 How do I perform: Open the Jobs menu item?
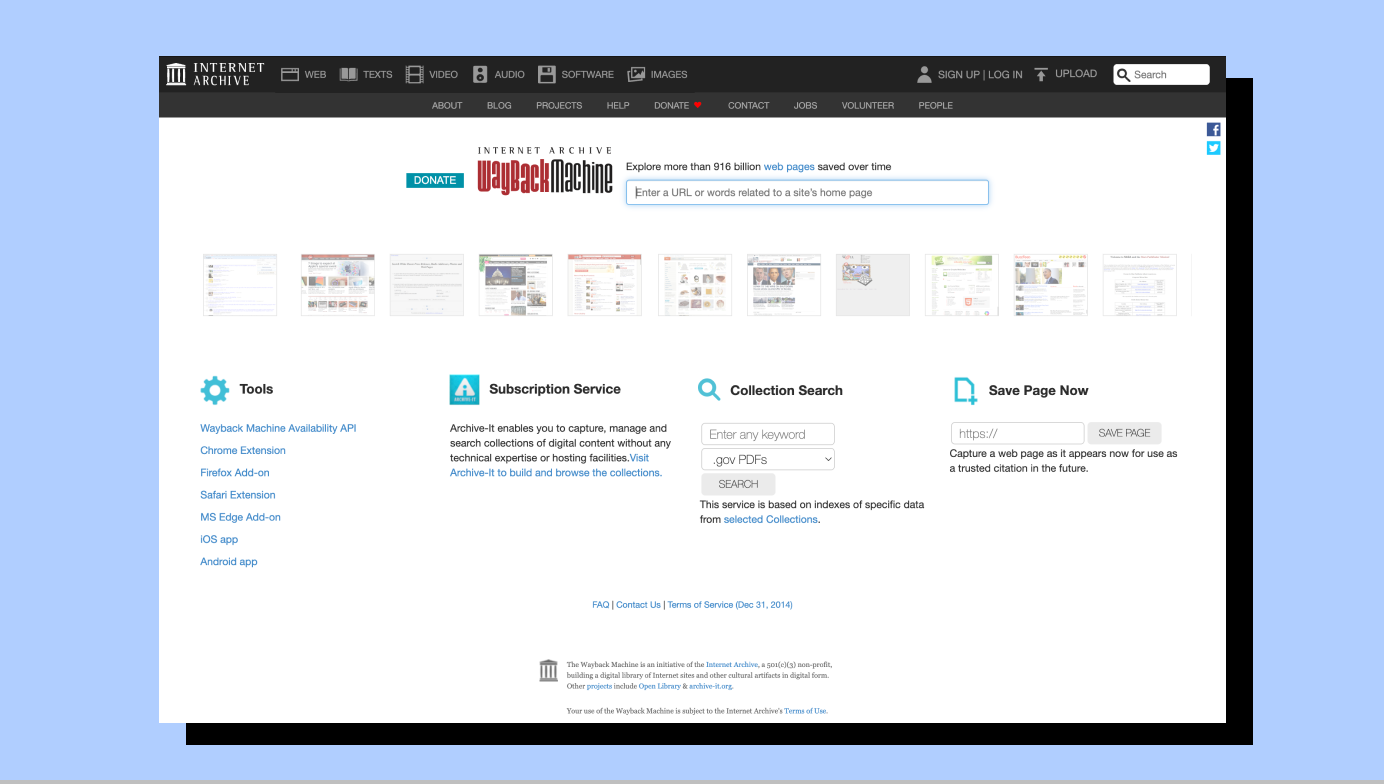click(x=806, y=105)
